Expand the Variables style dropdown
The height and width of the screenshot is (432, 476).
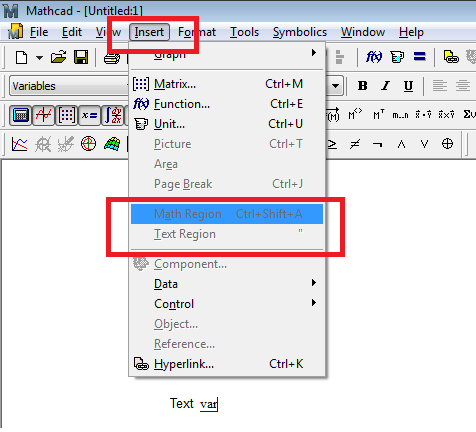[x=69, y=86]
